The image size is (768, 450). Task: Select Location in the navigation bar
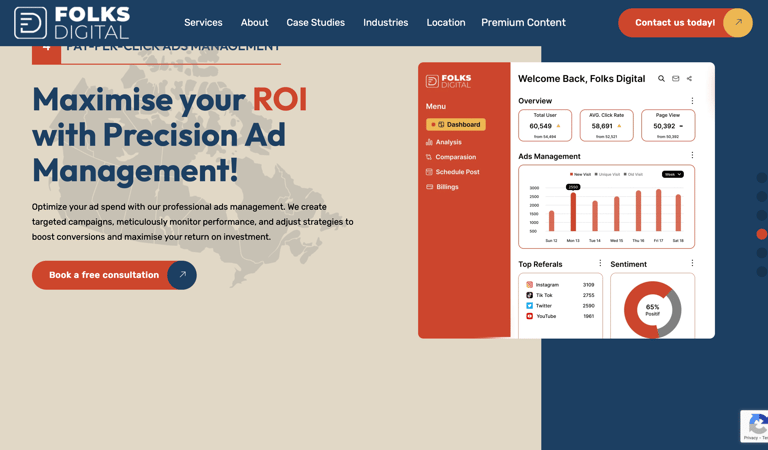(x=446, y=23)
